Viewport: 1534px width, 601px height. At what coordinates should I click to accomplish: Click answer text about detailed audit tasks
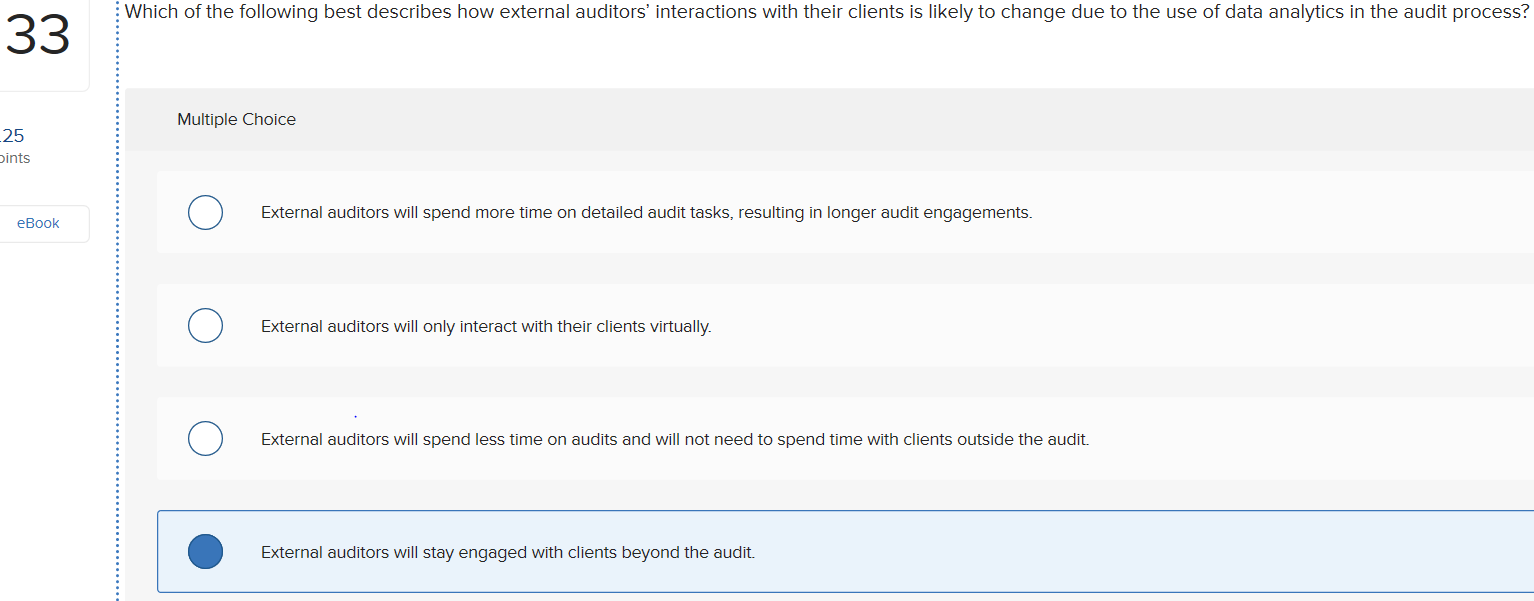point(646,212)
